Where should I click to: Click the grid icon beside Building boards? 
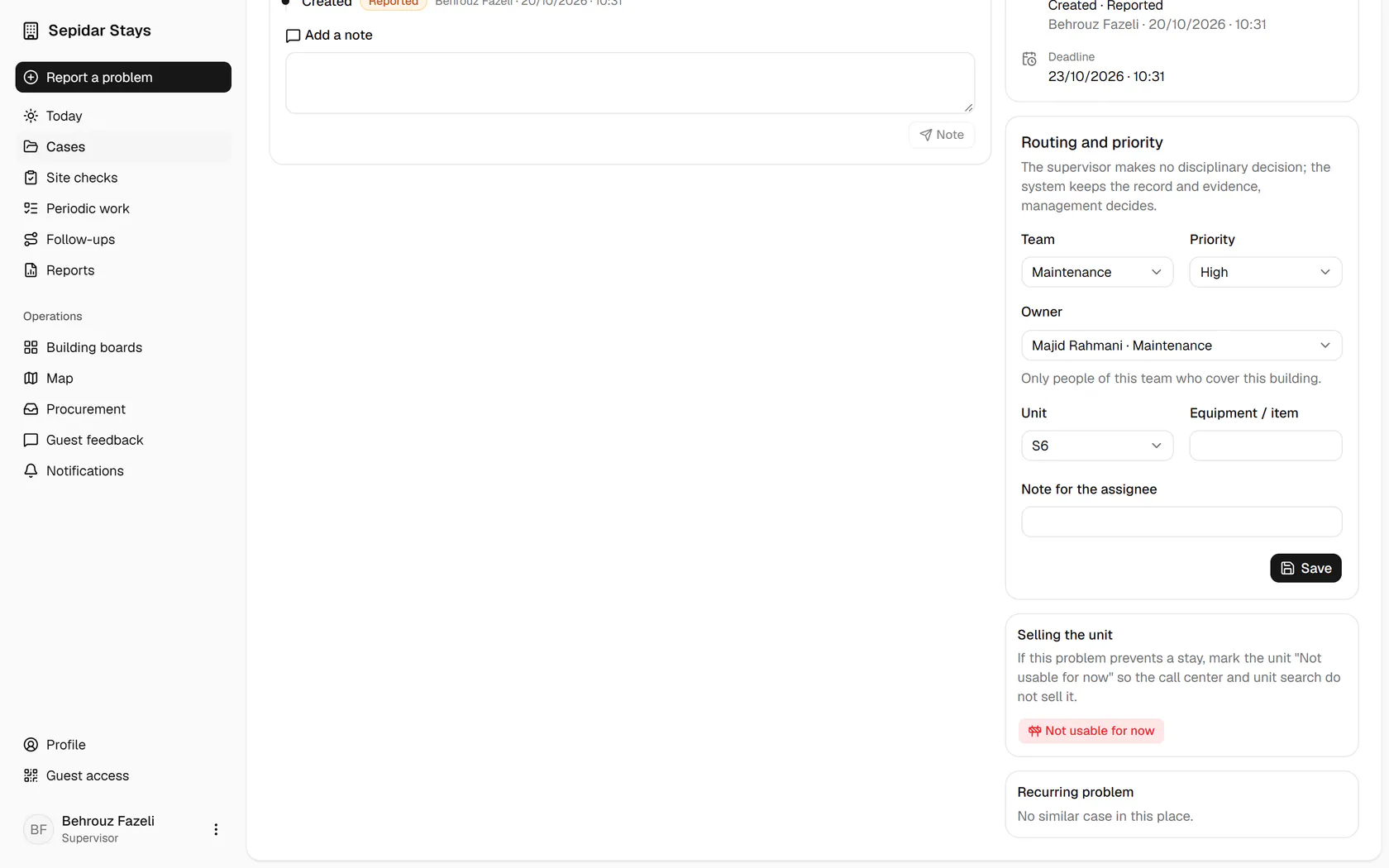(x=31, y=347)
